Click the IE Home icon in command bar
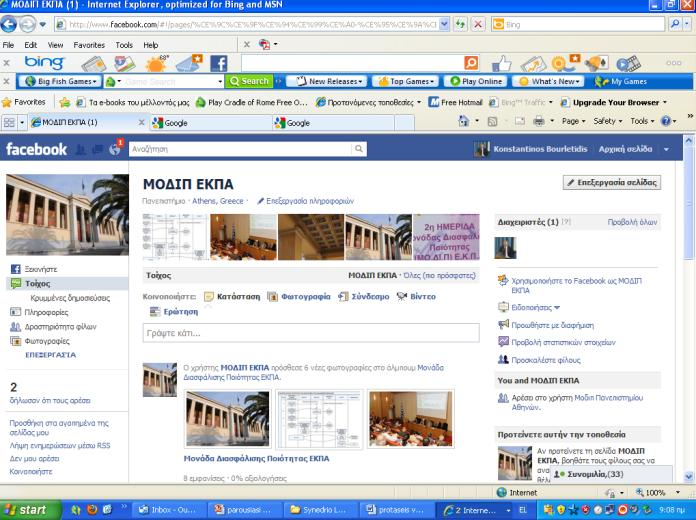Screen dimensions: 696x520 click(463, 121)
